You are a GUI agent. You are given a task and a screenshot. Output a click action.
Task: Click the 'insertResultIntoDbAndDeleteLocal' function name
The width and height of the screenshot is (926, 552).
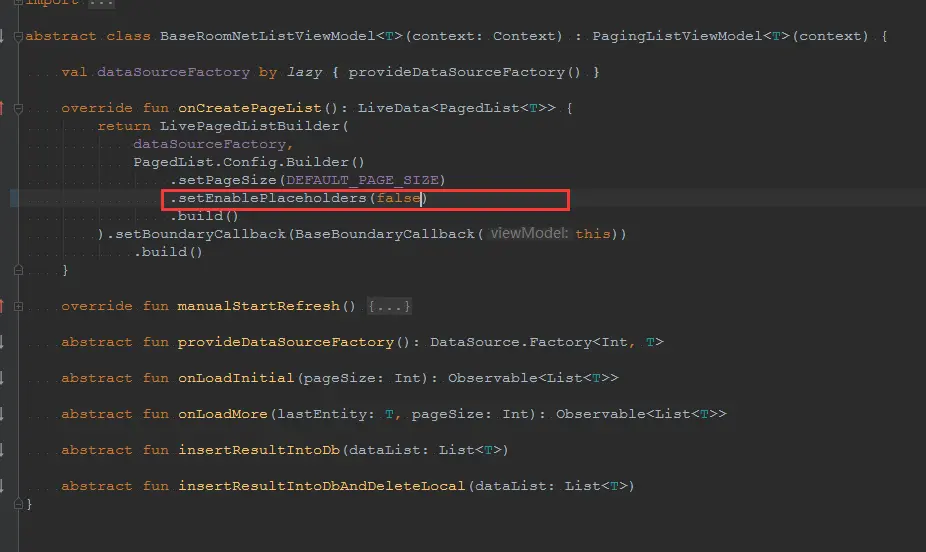[322, 486]
